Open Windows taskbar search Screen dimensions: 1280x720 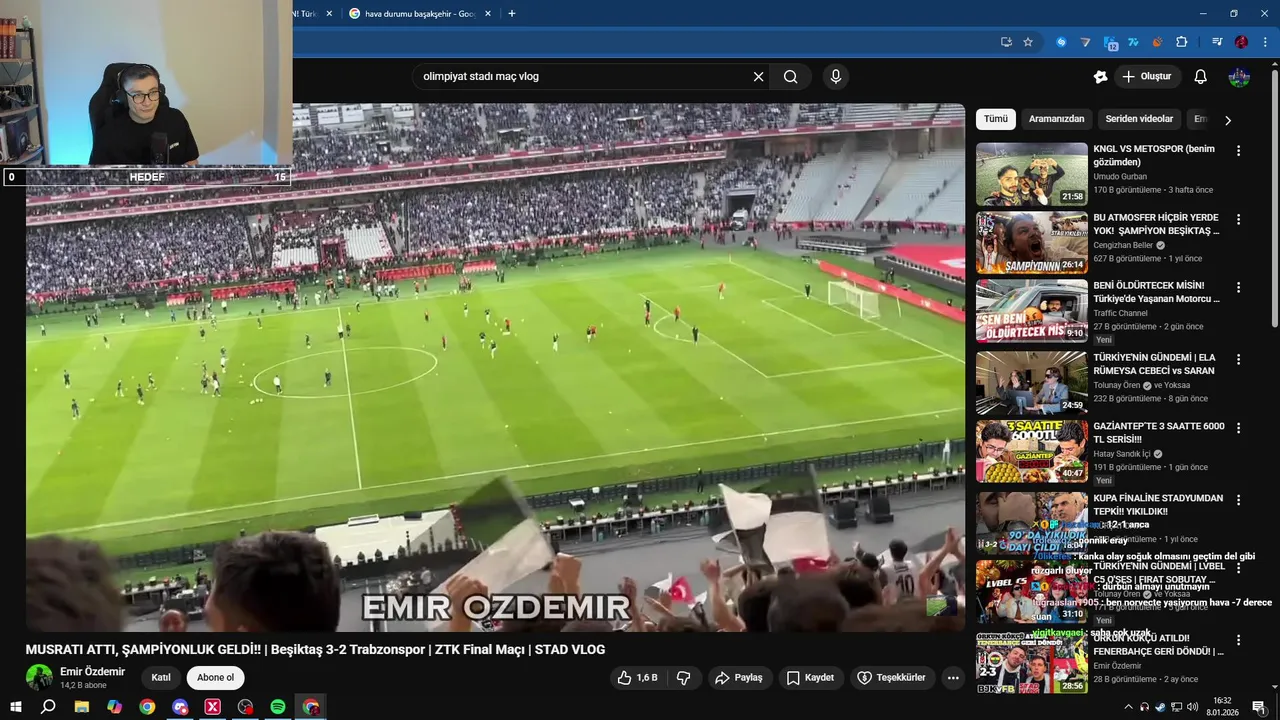47,707
